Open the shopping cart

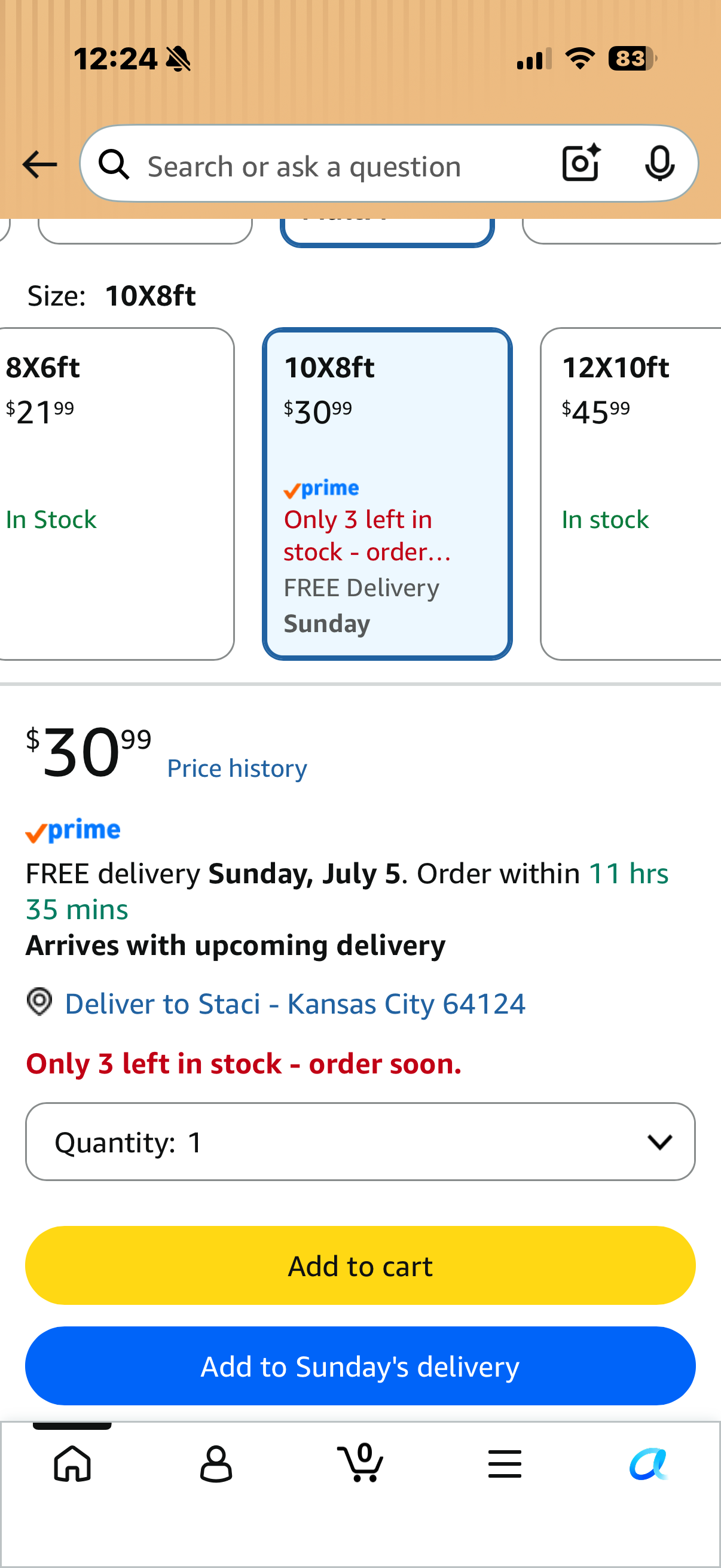coord(360,1462)
